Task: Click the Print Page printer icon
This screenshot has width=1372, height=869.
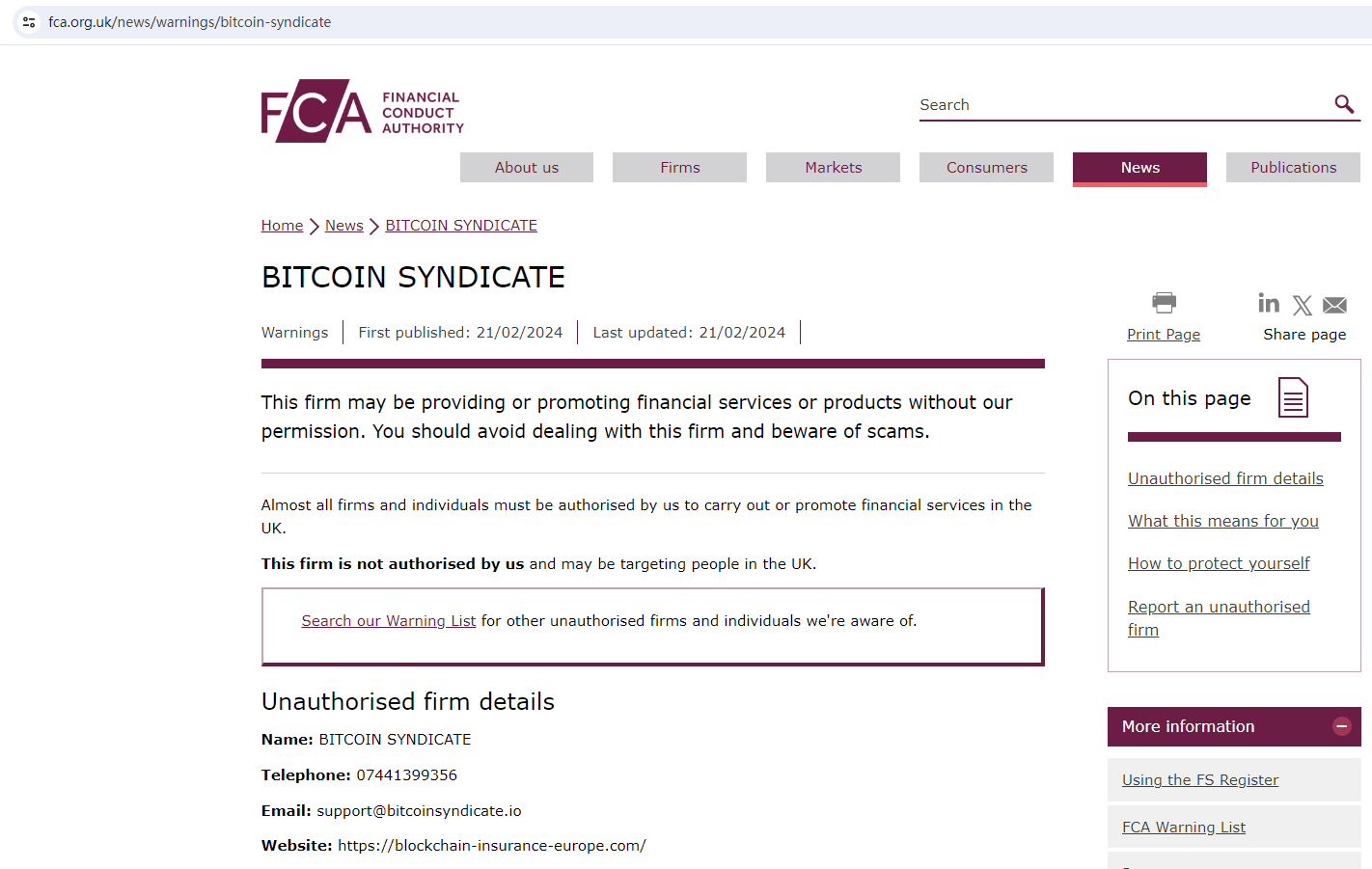Action: coord(1164,301)
